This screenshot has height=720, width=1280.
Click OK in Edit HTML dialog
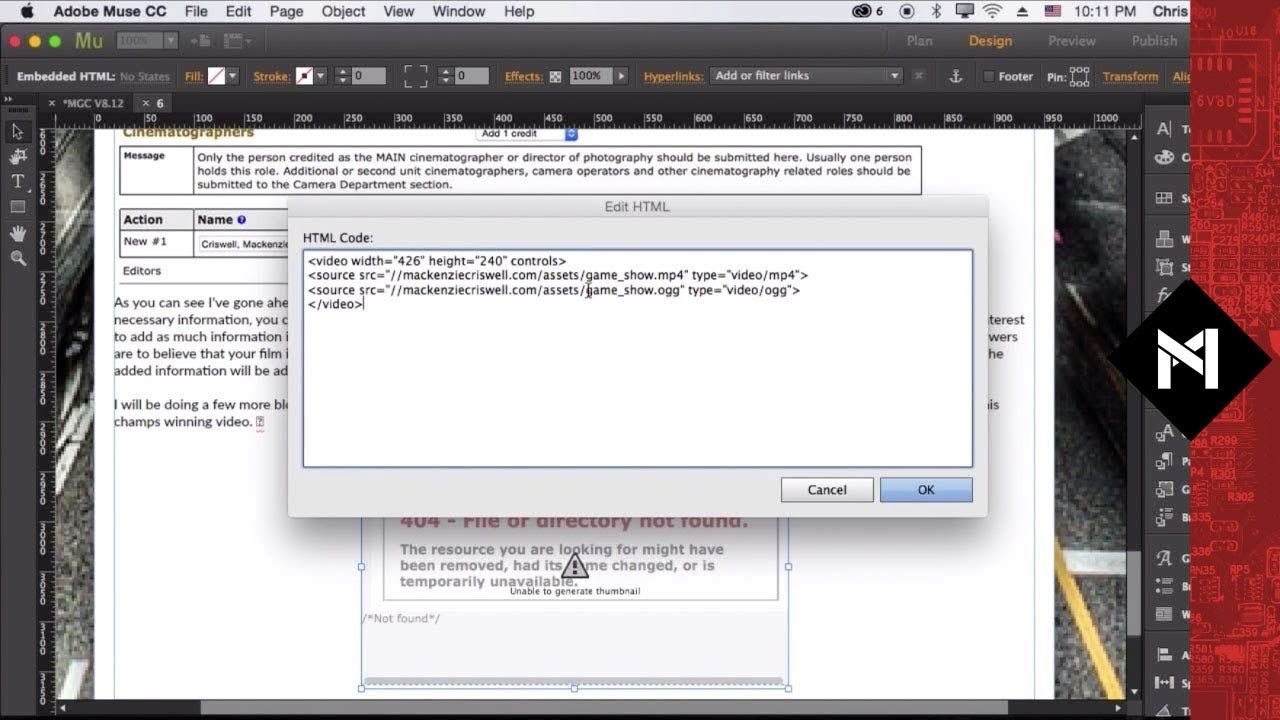925,490
